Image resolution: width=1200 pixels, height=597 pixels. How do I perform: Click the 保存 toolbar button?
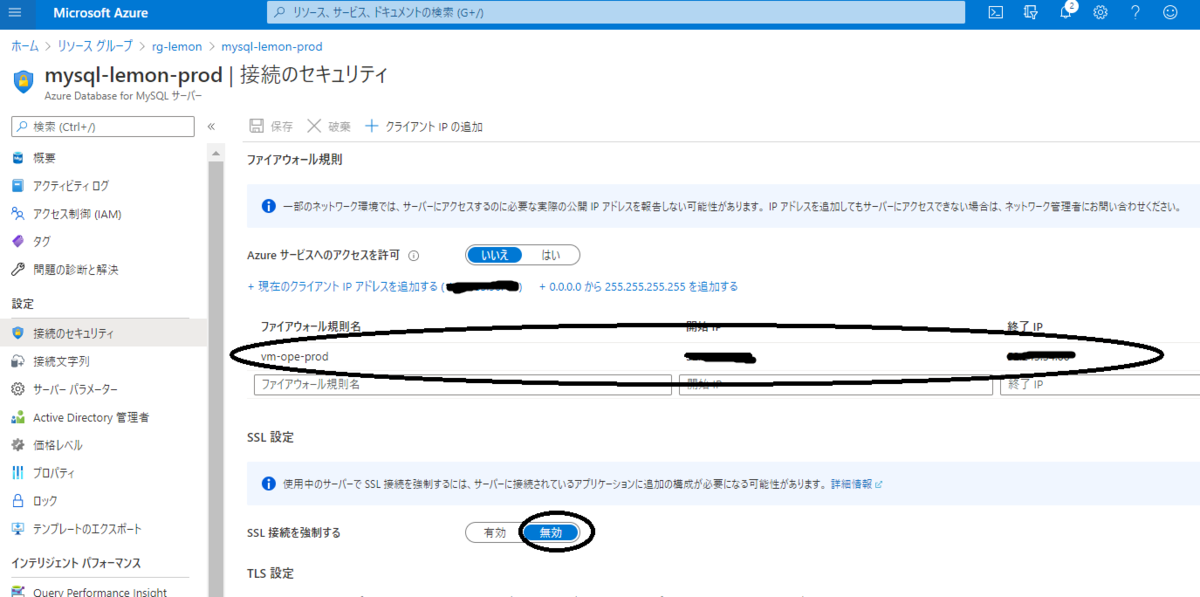pos(271,127)
